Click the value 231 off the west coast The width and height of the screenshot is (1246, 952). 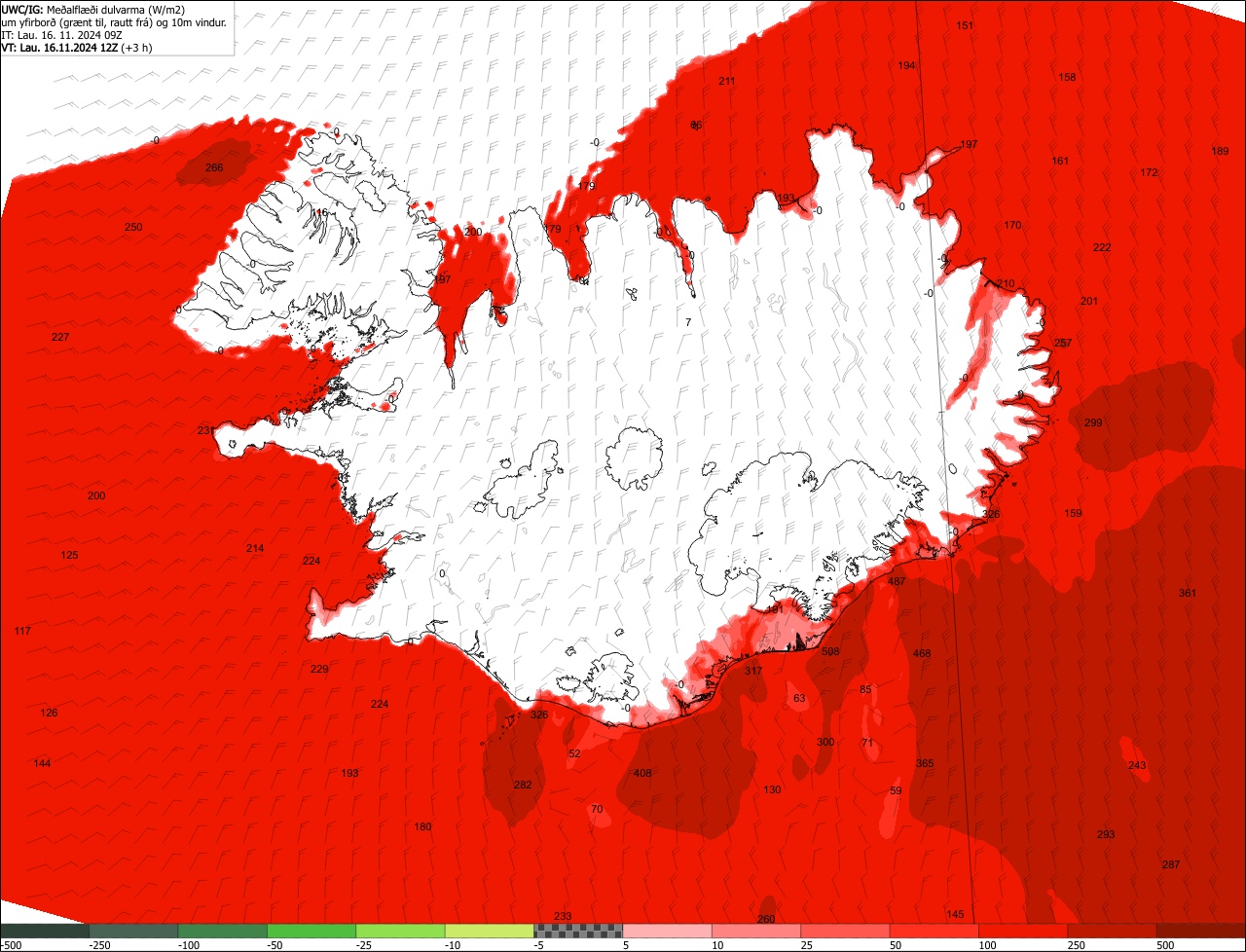click(x=206, y=430)
